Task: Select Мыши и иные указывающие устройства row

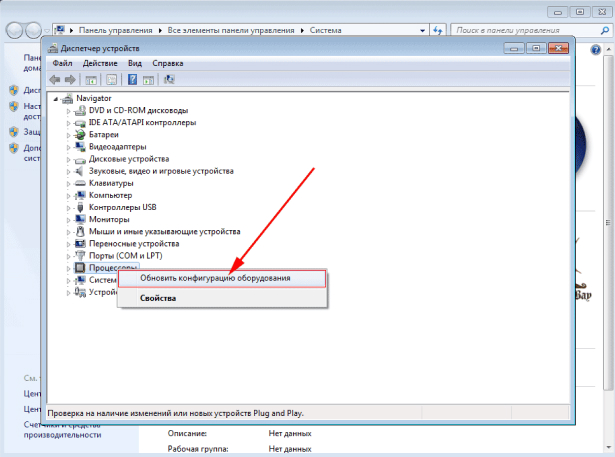Action: pos(164,231)
